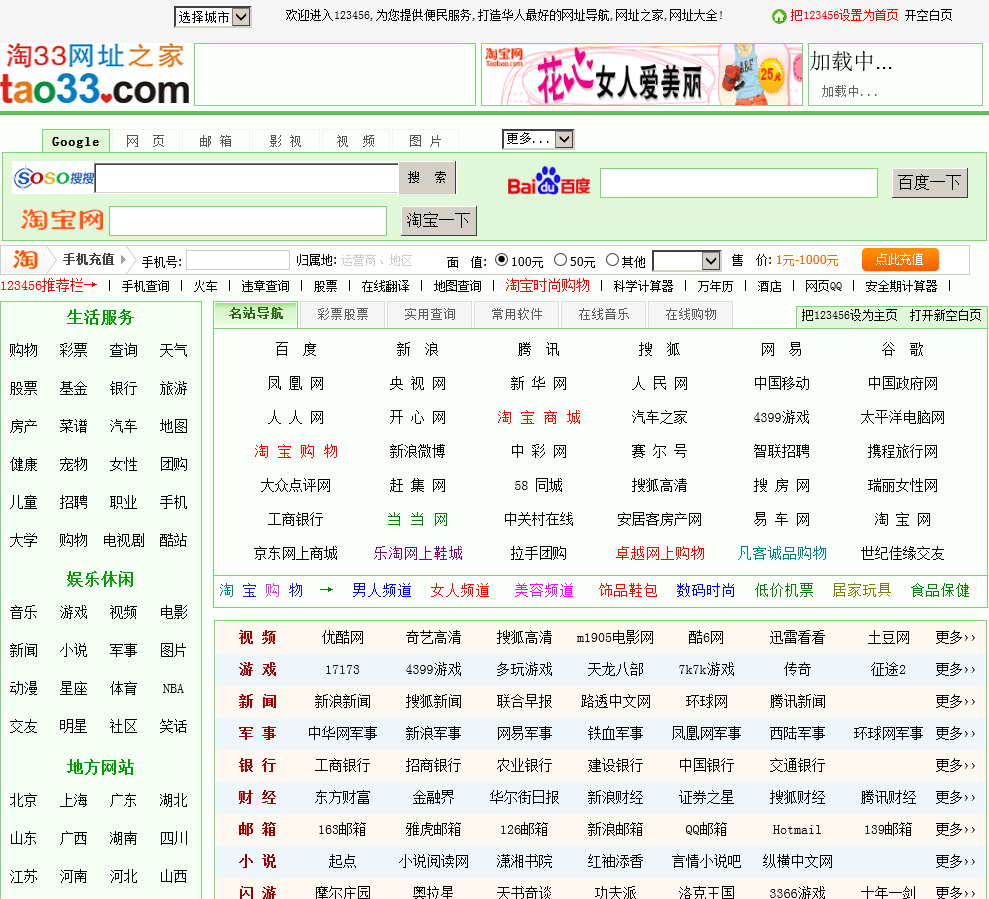
Task: Open the 优酷网 video link
Action: point(342,637)
